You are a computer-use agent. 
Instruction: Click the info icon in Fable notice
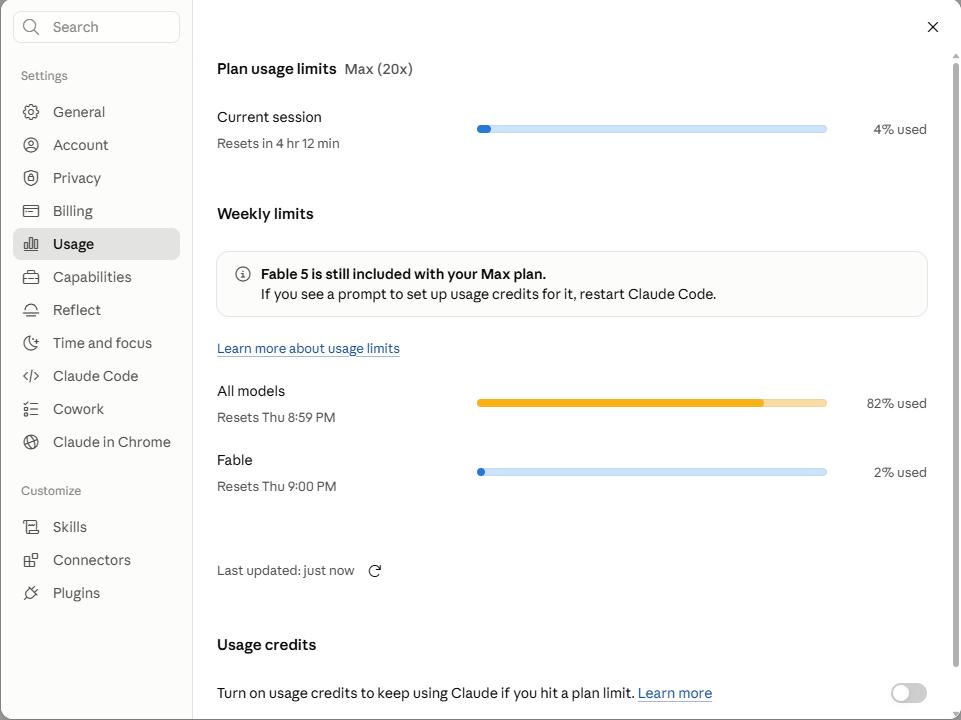(x=243, y=274)
